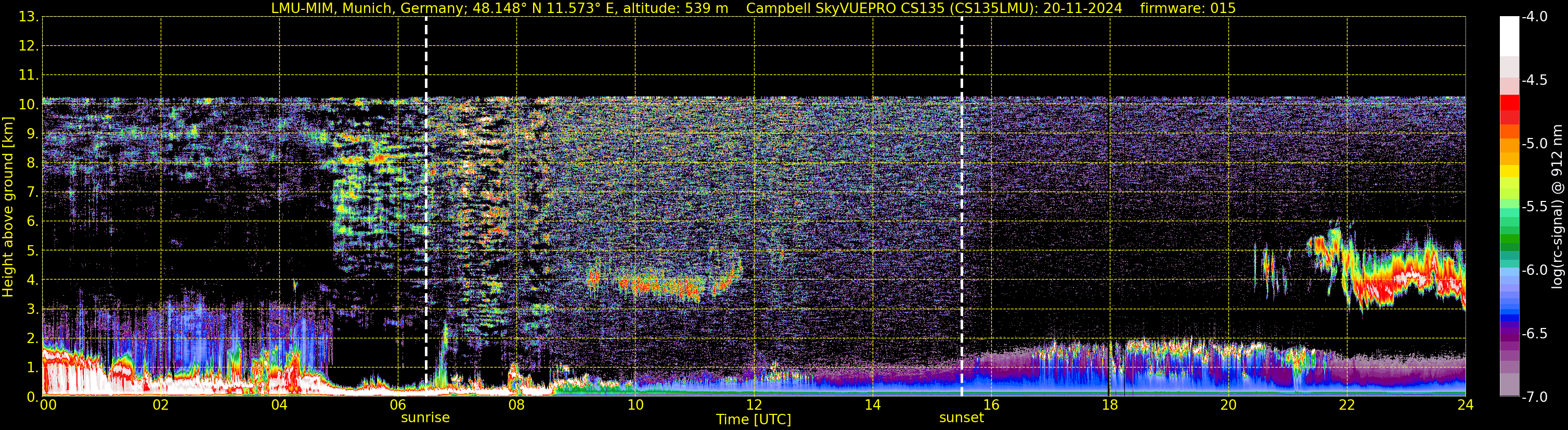Click the '10.' height tick label

click(x=28, y=104)
